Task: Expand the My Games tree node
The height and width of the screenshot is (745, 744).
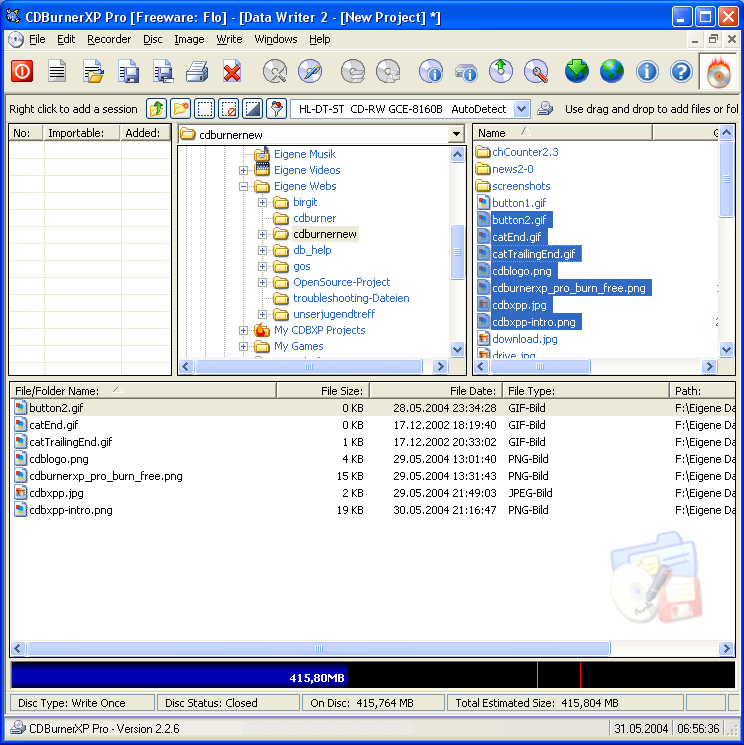Action: [243, 346]
